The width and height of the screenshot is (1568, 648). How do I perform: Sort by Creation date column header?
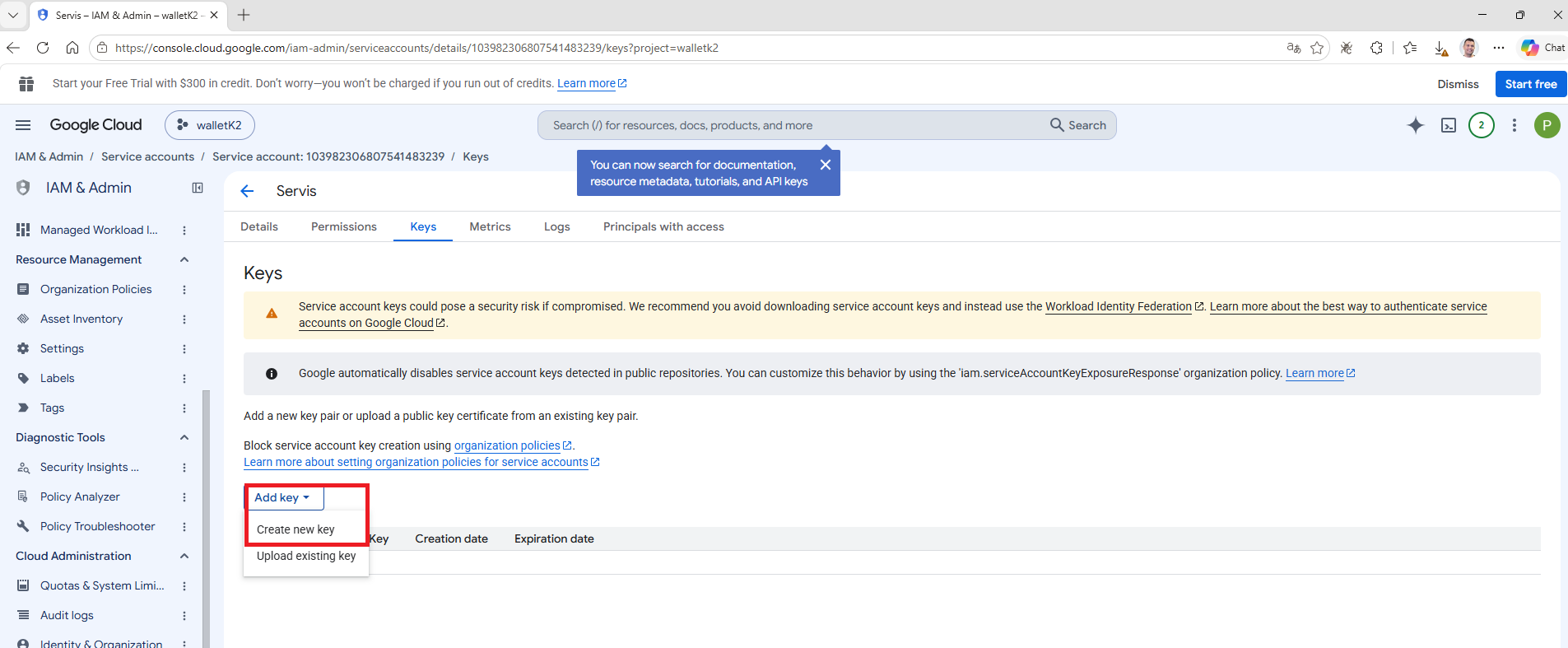[x=452, y=538]
